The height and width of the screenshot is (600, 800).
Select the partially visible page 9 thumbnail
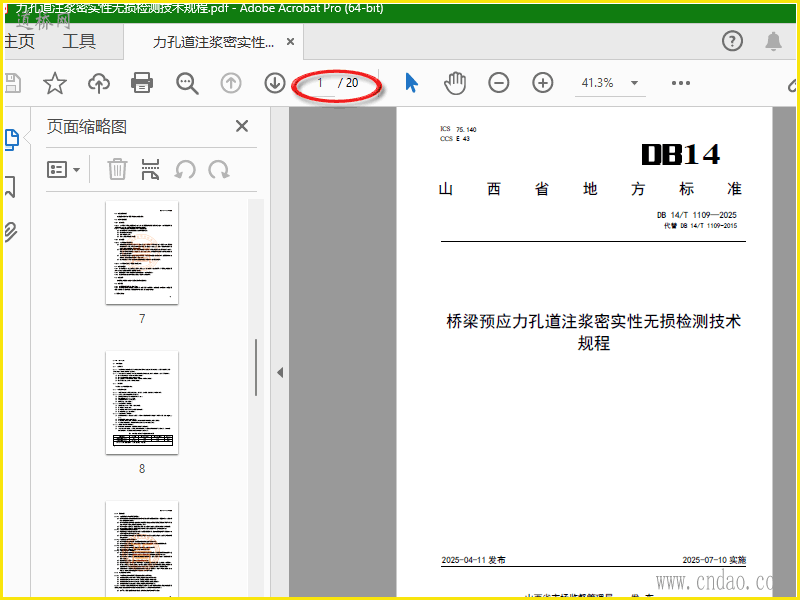[x=142, y=548]
